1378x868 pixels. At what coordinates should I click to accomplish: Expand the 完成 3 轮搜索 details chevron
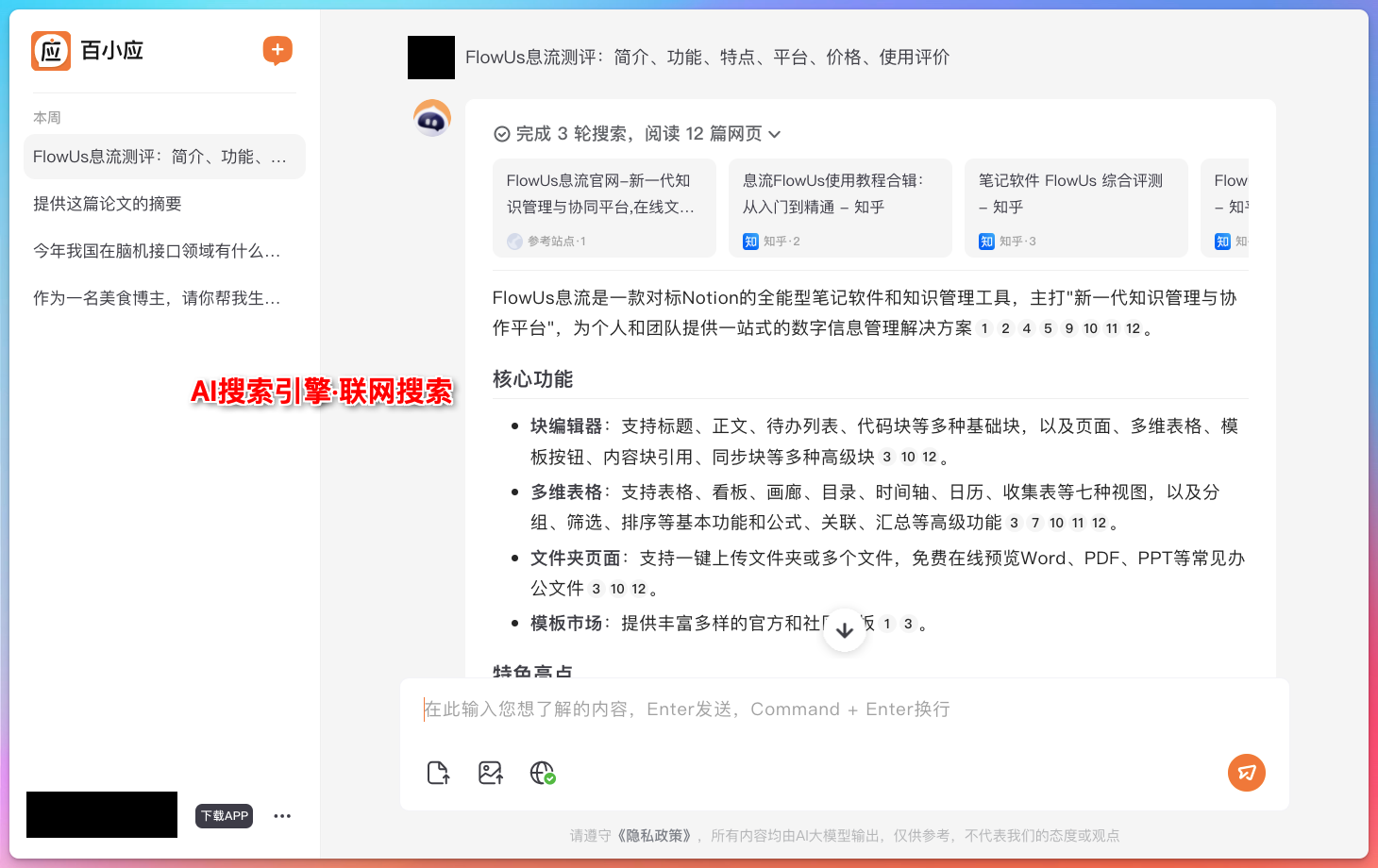775,134
